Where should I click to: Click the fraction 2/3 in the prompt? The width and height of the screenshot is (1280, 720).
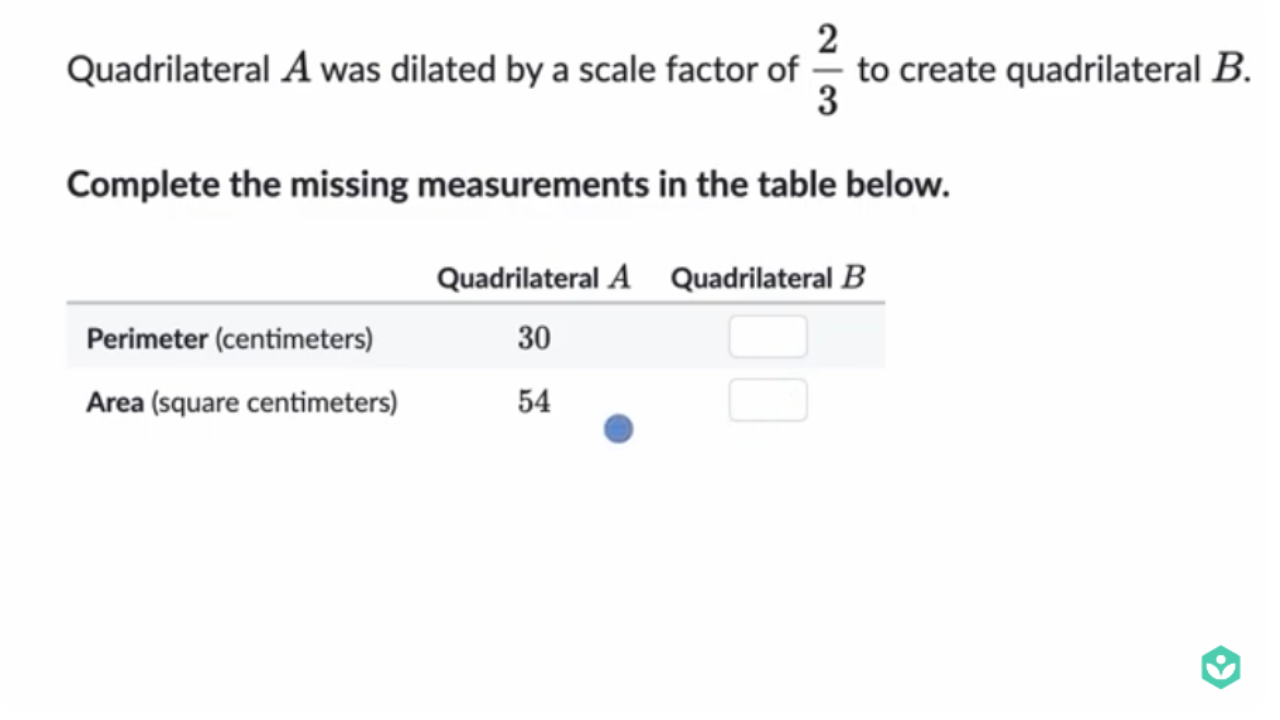coord(826,70)
